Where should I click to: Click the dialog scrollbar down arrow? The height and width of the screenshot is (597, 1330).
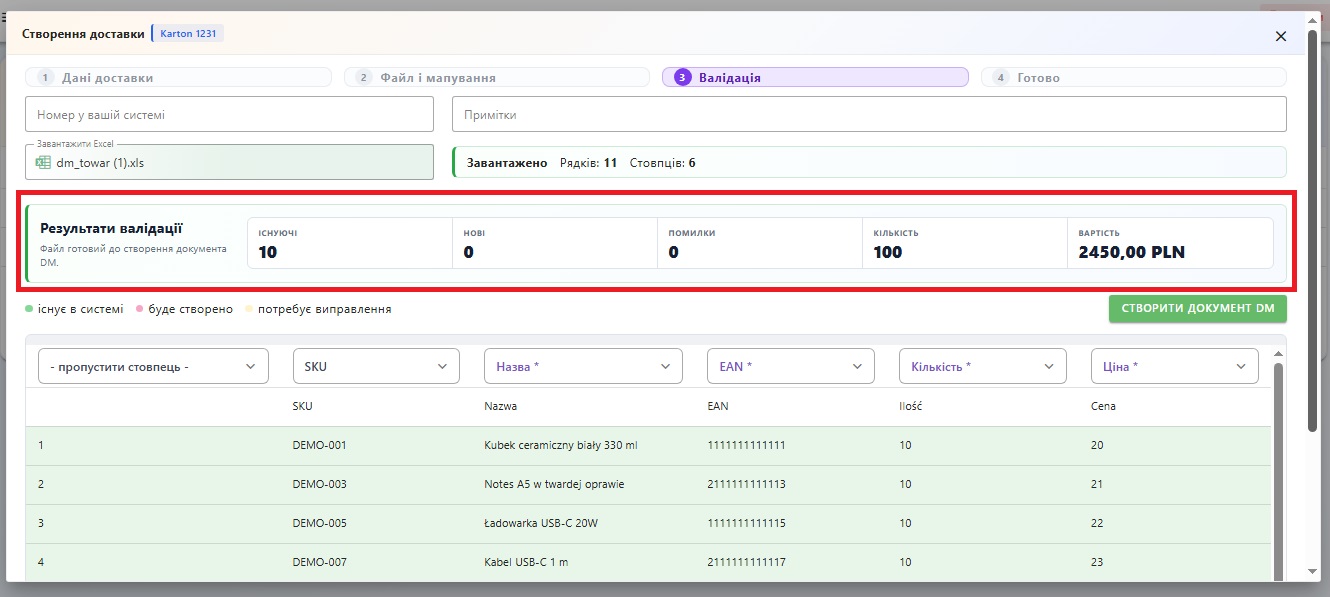pos(1313,571)
